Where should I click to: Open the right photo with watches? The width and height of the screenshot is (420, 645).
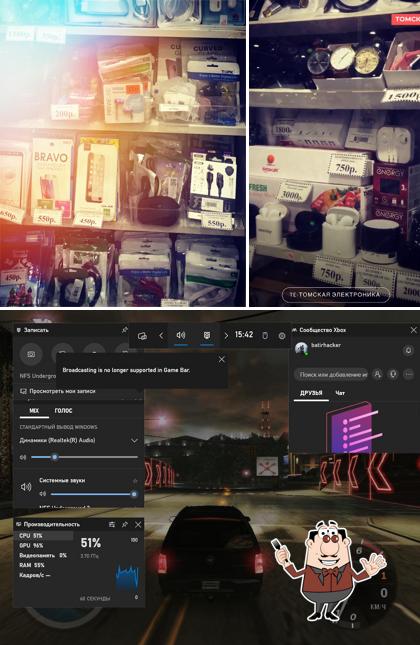[x=335, y=153]
